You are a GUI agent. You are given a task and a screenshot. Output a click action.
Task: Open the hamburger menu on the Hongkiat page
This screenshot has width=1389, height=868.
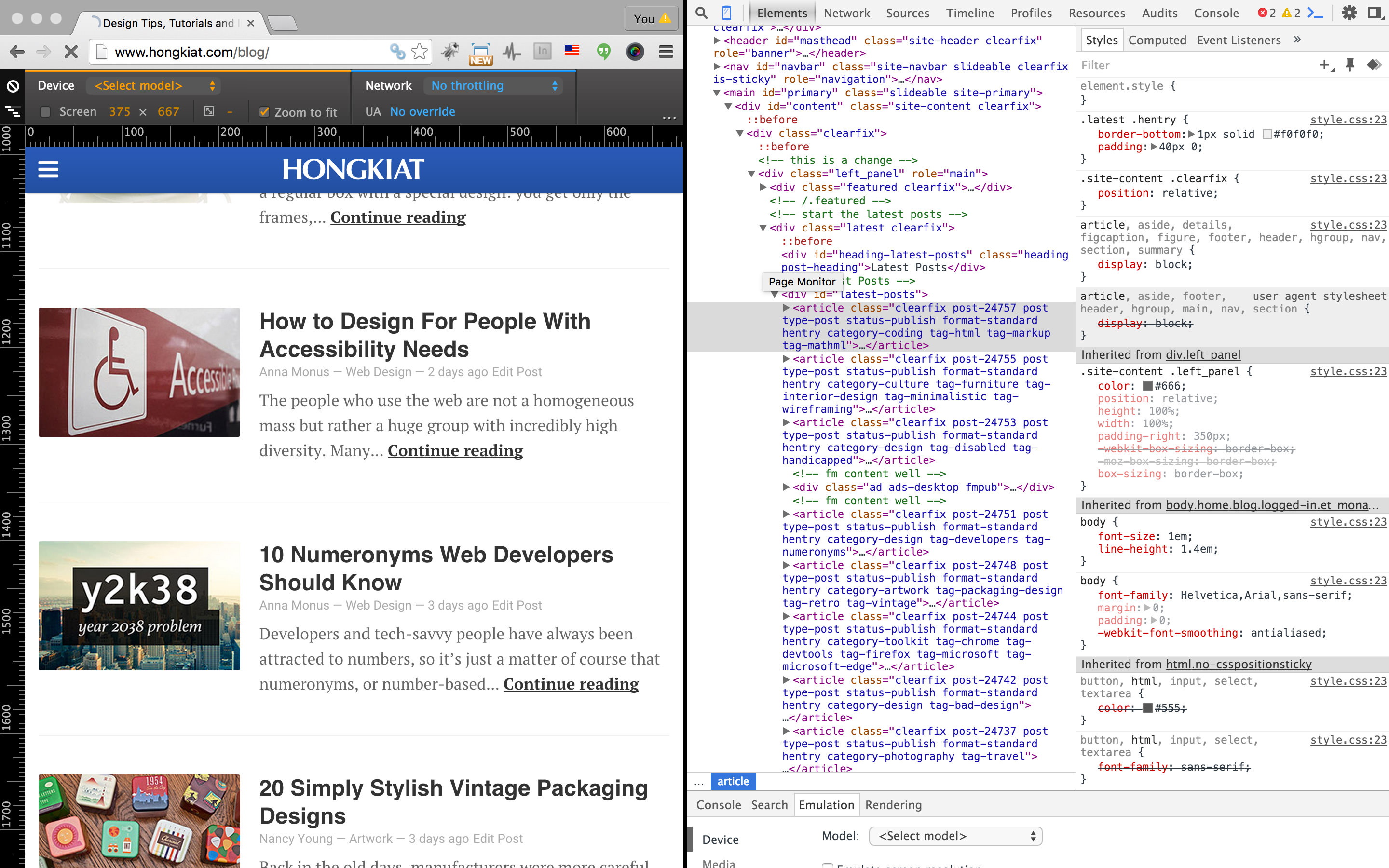48,169
